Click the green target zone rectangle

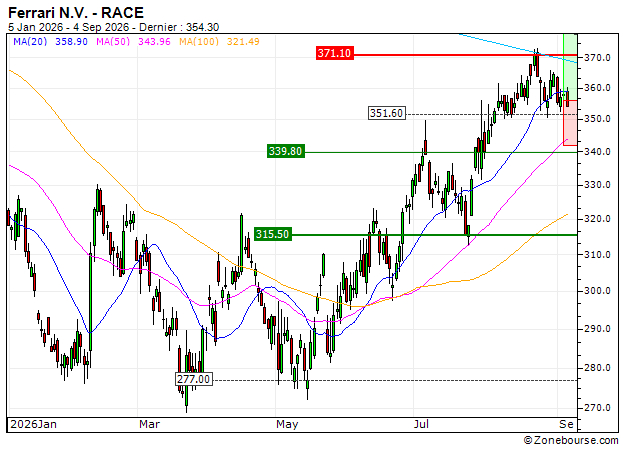570,67
